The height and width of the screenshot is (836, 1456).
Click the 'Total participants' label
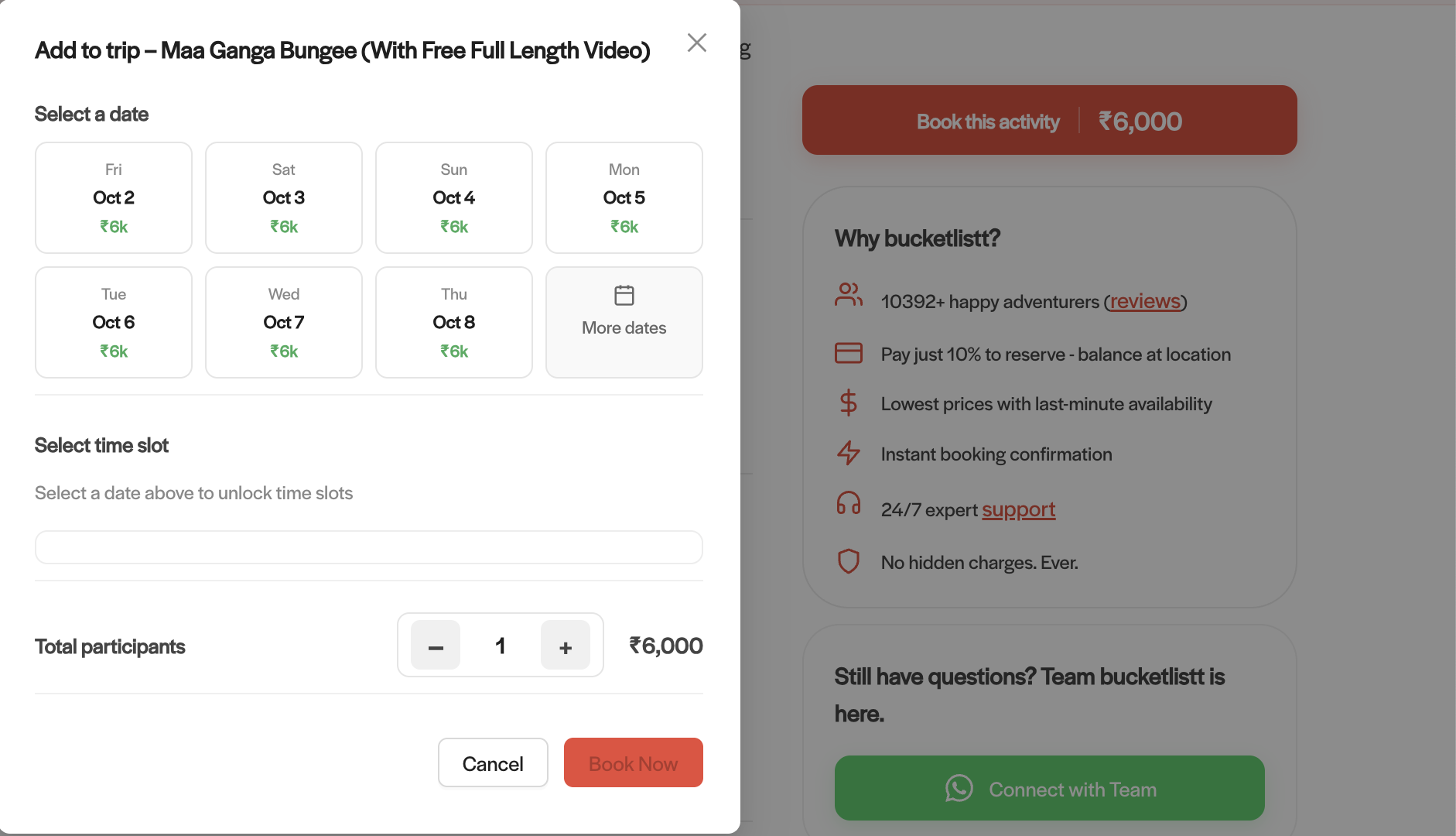coord(110,646)
